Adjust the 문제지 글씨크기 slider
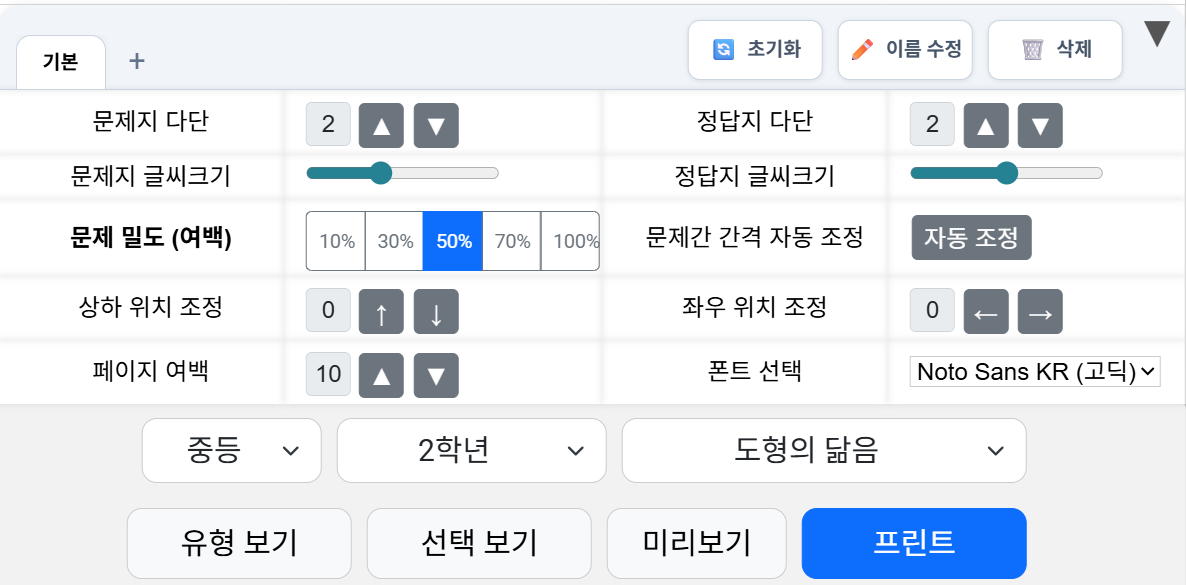1186x585 pixels. (x=380, y=172)
